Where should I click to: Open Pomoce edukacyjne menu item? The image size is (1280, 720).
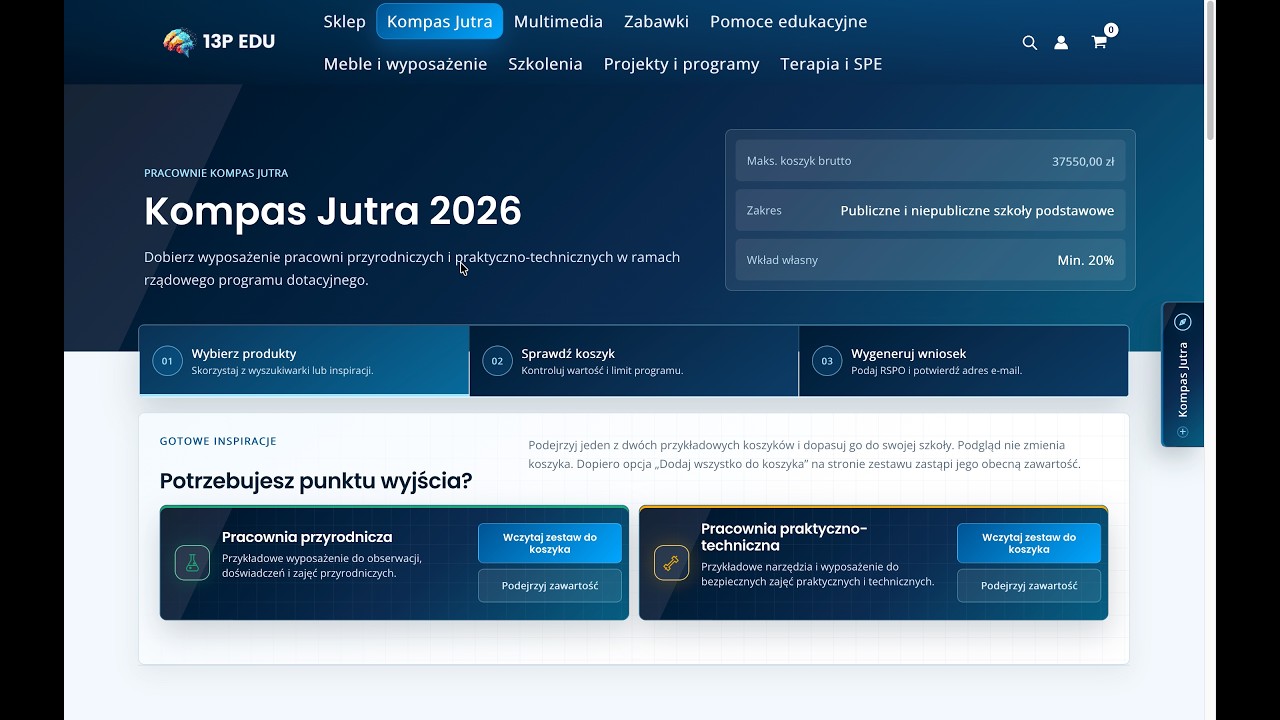[788, 21]
